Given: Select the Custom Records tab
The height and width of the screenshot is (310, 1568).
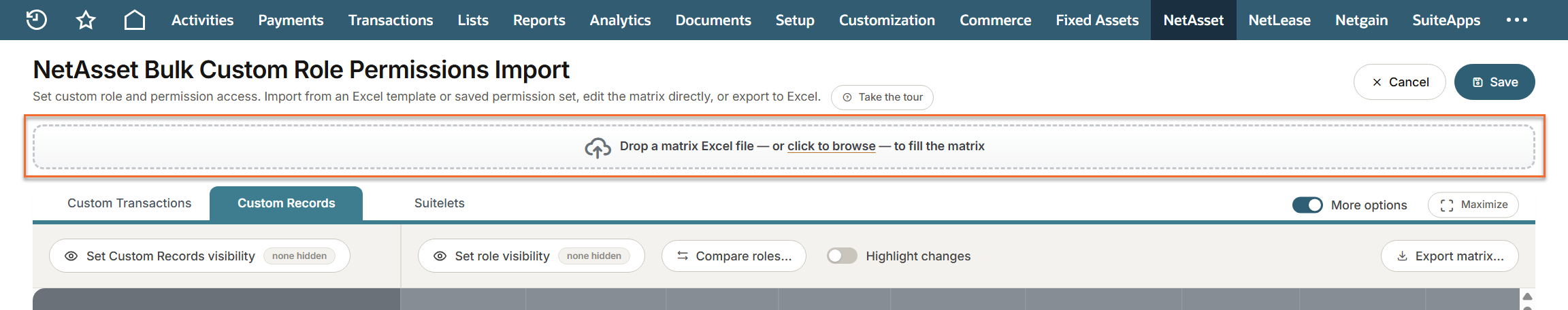Looking at the screenshot, I should pyautogui.click(x=286, y=203).
